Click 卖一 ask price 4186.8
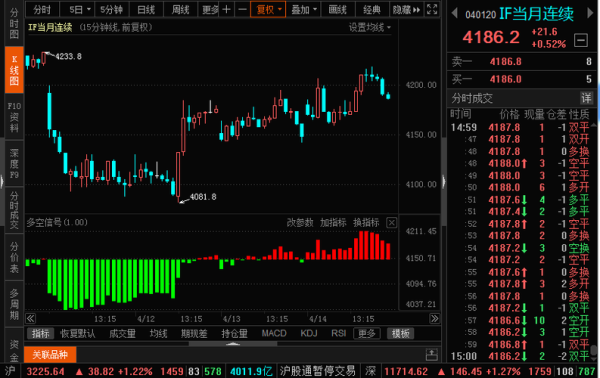This screenshot has width=600, height=378. coord(505,62)
